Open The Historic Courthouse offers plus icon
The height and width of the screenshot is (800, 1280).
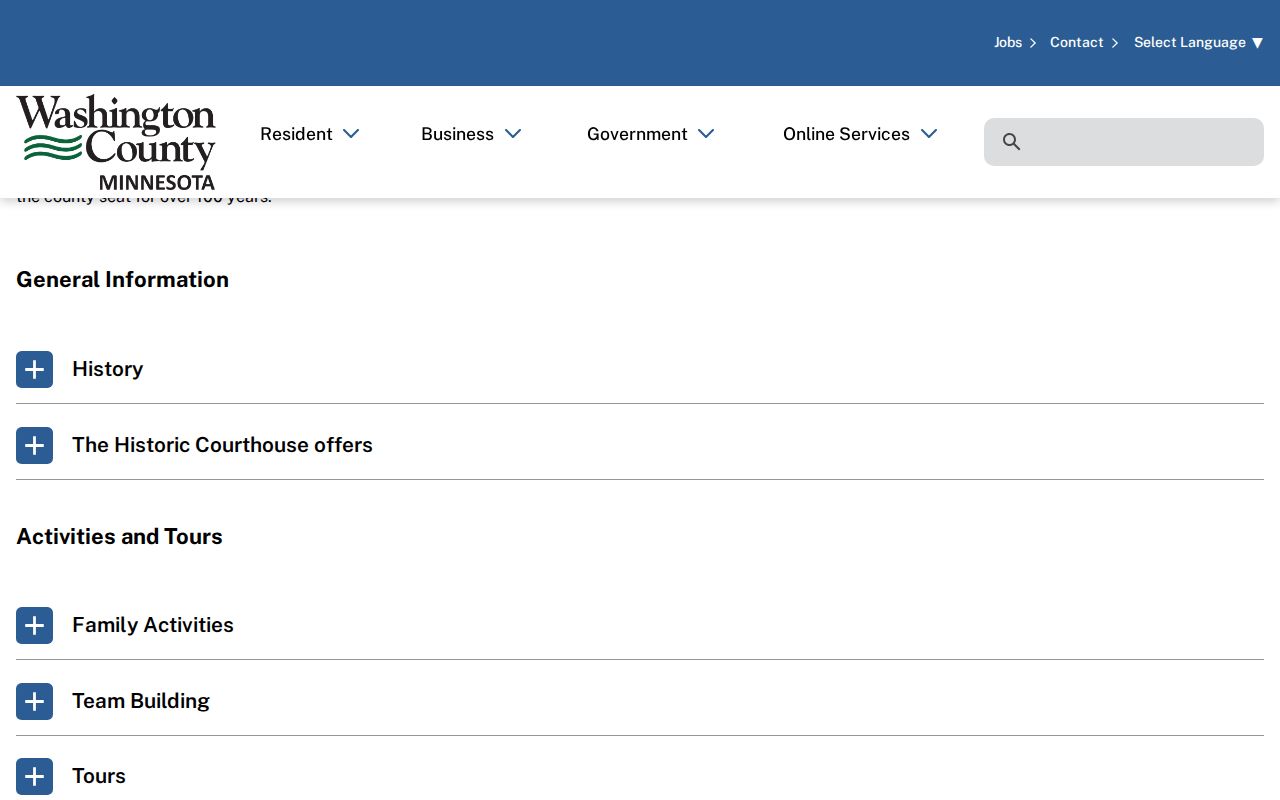[x=34, y=445]
